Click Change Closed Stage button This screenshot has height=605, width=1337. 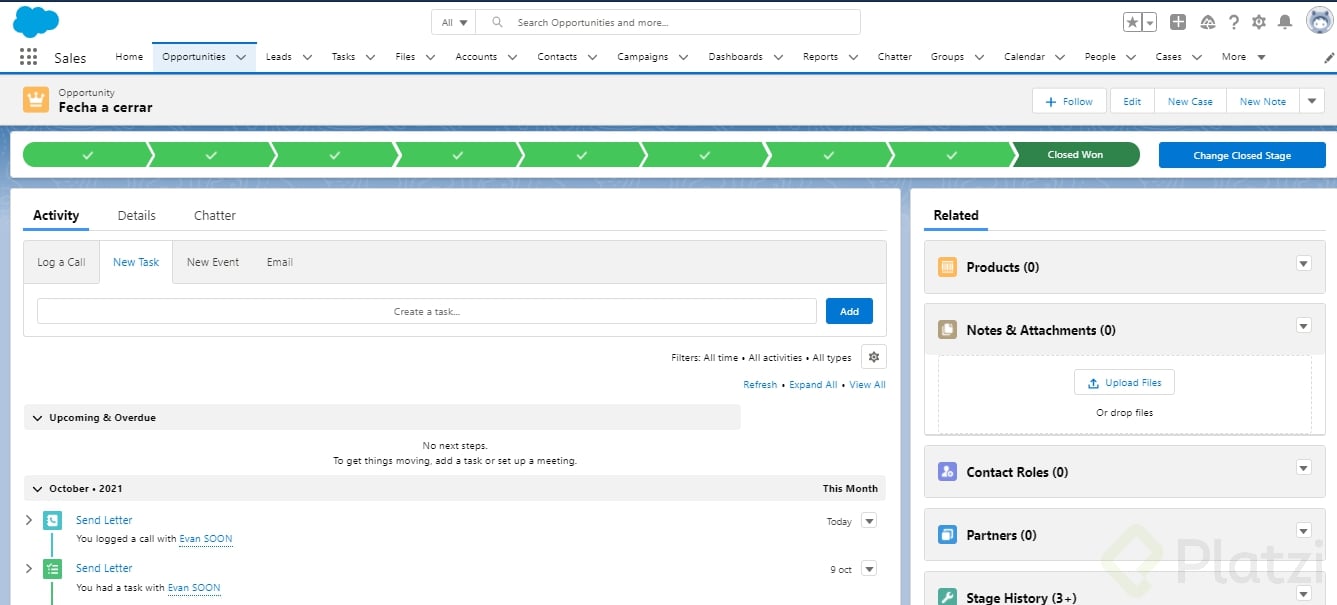pyautogui.click(x=1242, y=155)
